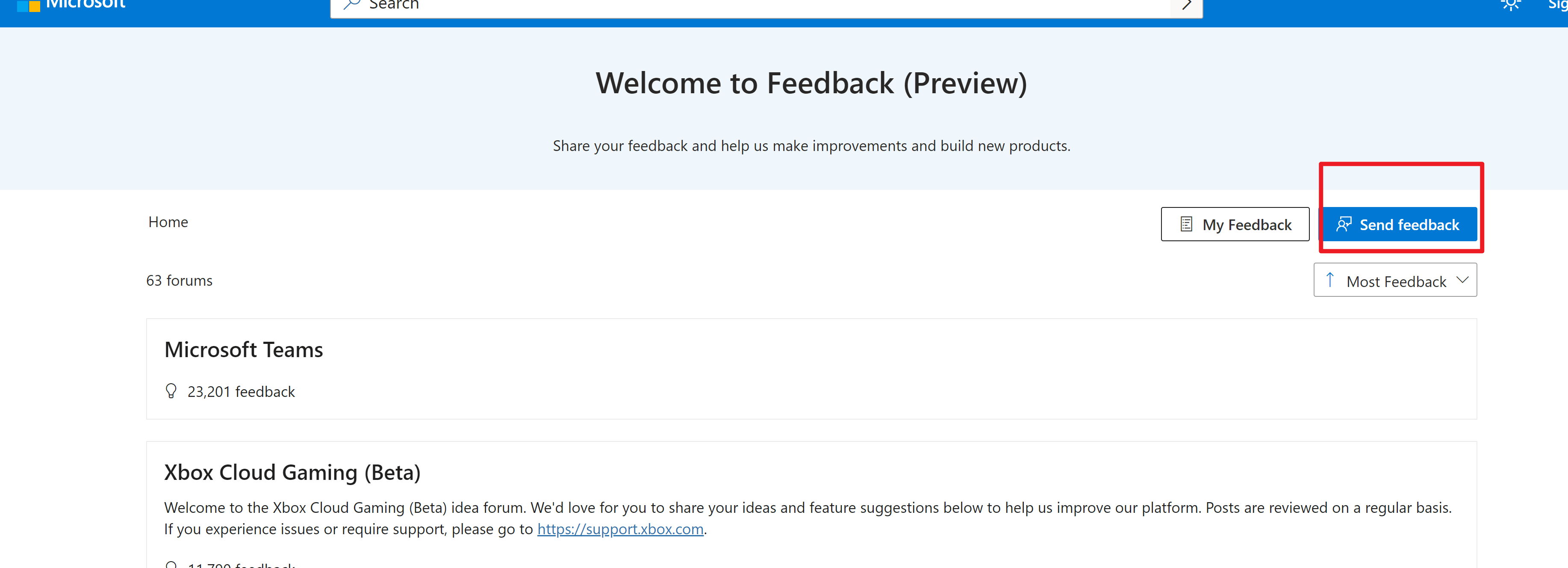The image size is (1568, 568).
Task: Click the Send feedback person icon
Action: coord(1344,224)
